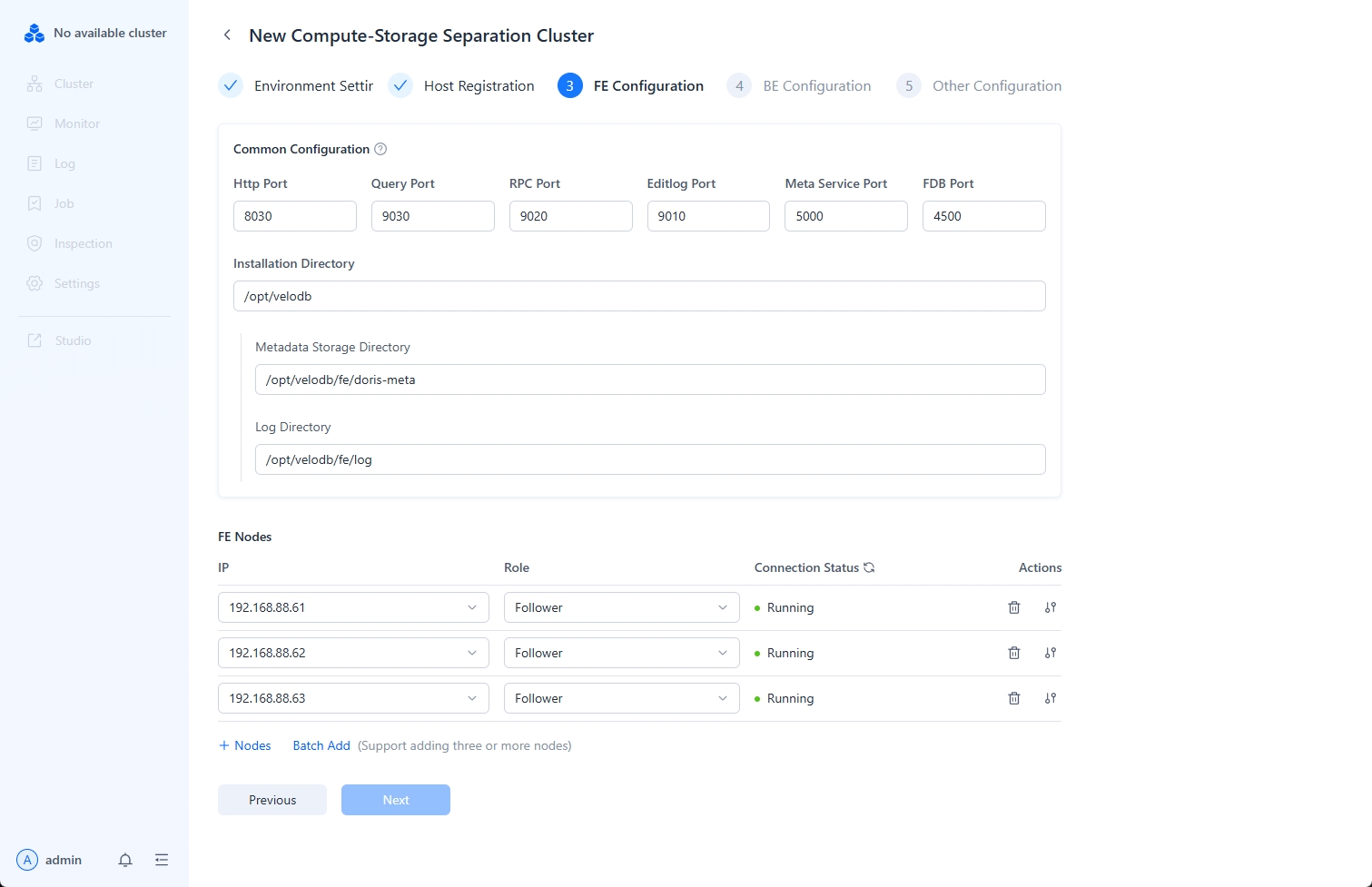Click the back arrow beside the page title
The width and height of the screenshot is (1372, 887).
227,35
